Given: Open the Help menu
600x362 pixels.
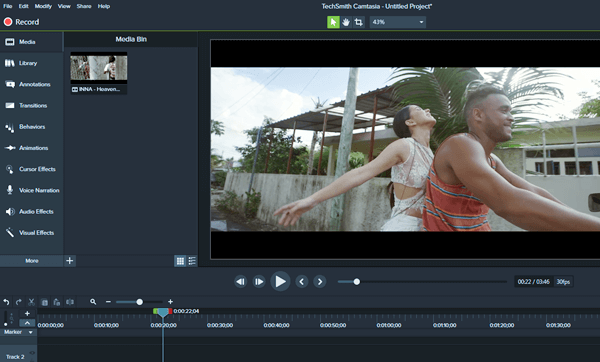Looking at the screenshot, I should point(104,6).
